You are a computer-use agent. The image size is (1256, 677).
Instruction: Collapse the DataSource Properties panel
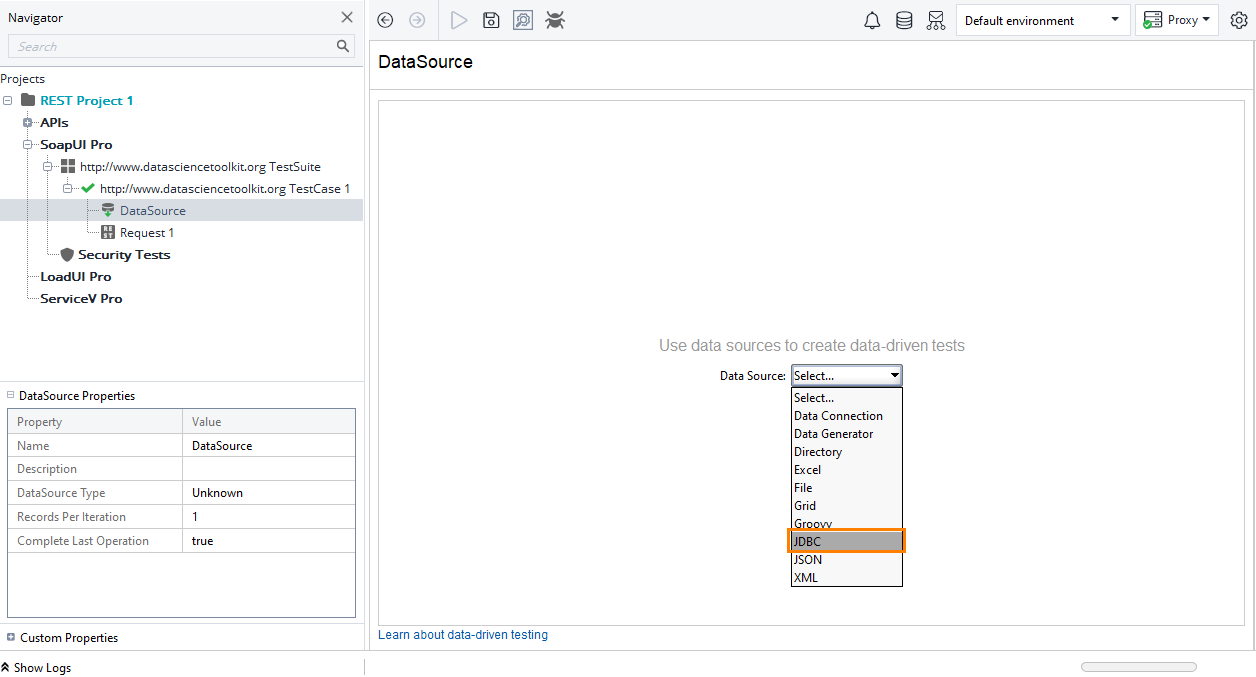pyautogui.click(x=11, y=395)
